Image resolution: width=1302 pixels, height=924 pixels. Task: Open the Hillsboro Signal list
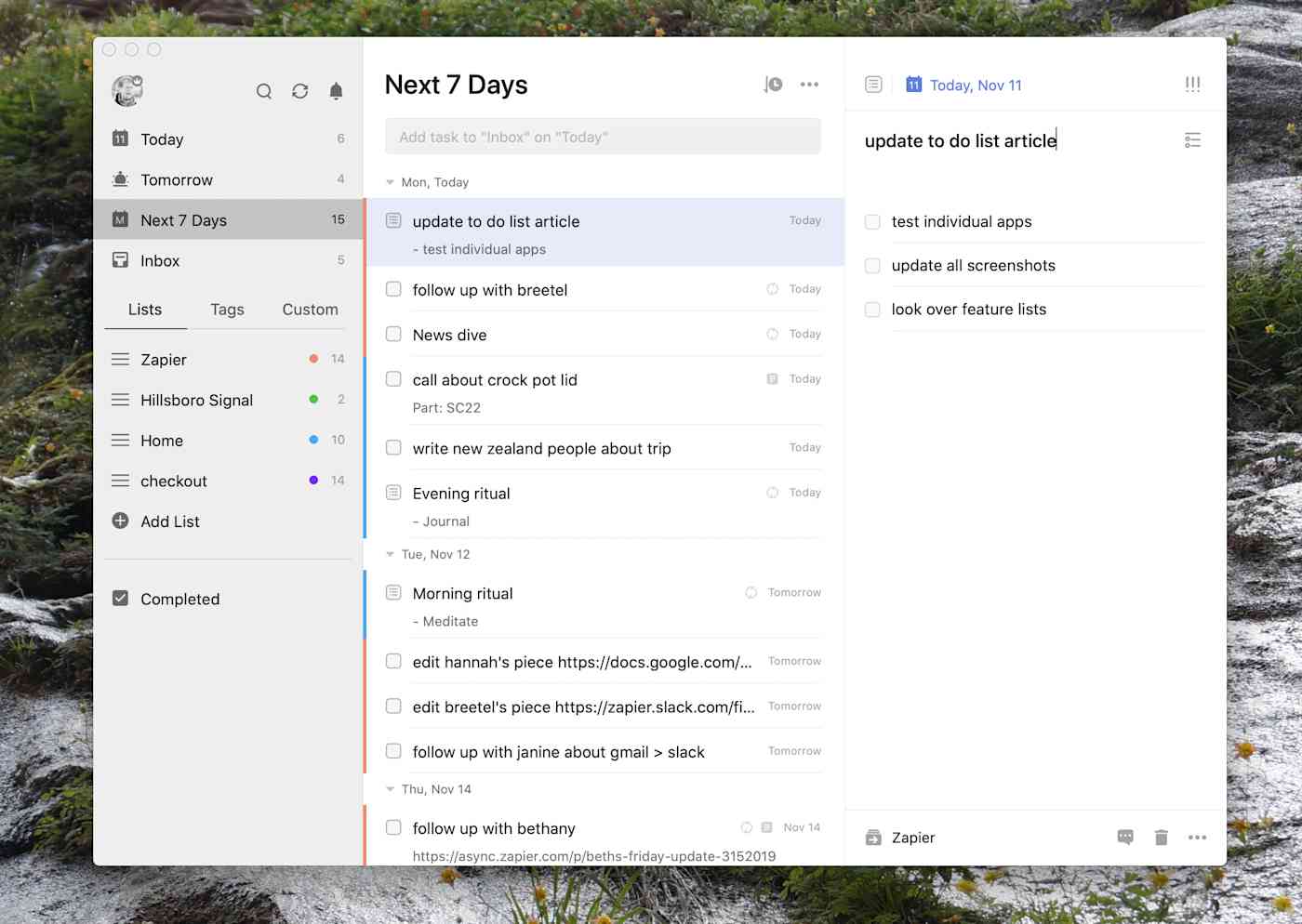pyautogui.click(x=228, y=400)
